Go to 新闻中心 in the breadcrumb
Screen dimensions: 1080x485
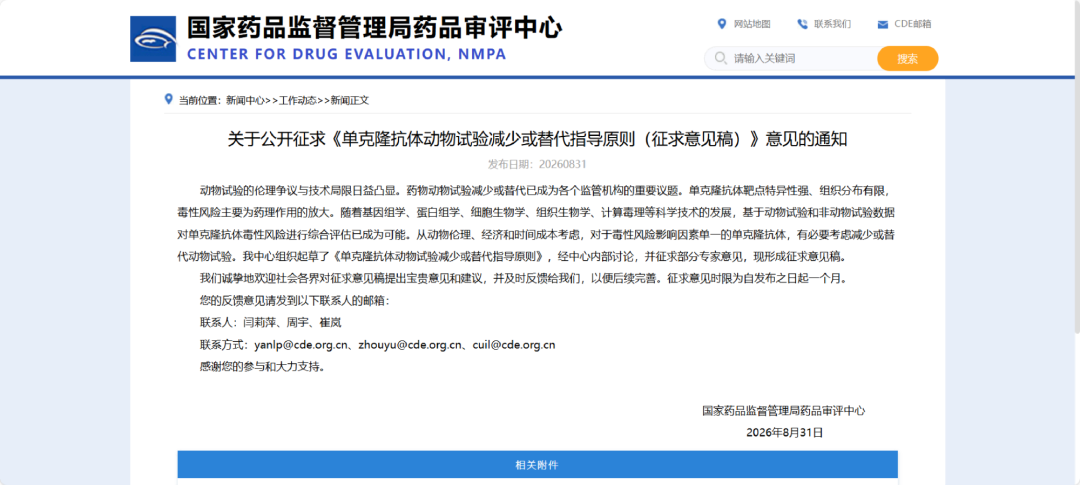click(x=245, y=100)
